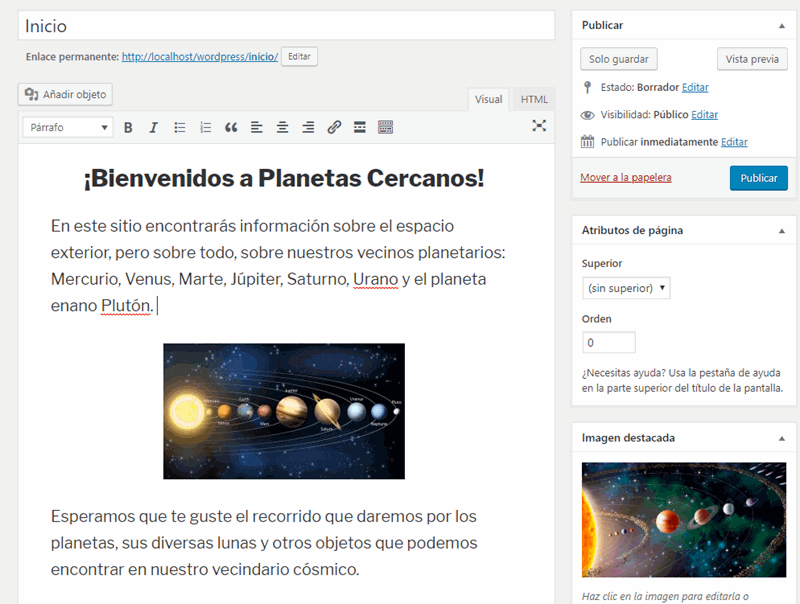Viewport: 800px width, 604px height.
Task: Click the featured image thumbnail
Action: coord(682,519)
